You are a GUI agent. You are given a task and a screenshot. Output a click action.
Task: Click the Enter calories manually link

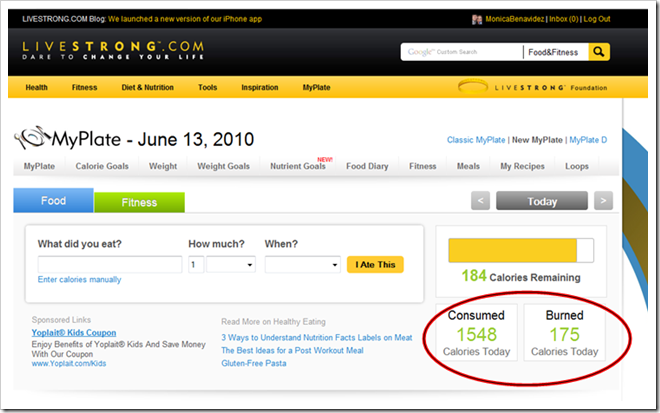coord(79,280)
